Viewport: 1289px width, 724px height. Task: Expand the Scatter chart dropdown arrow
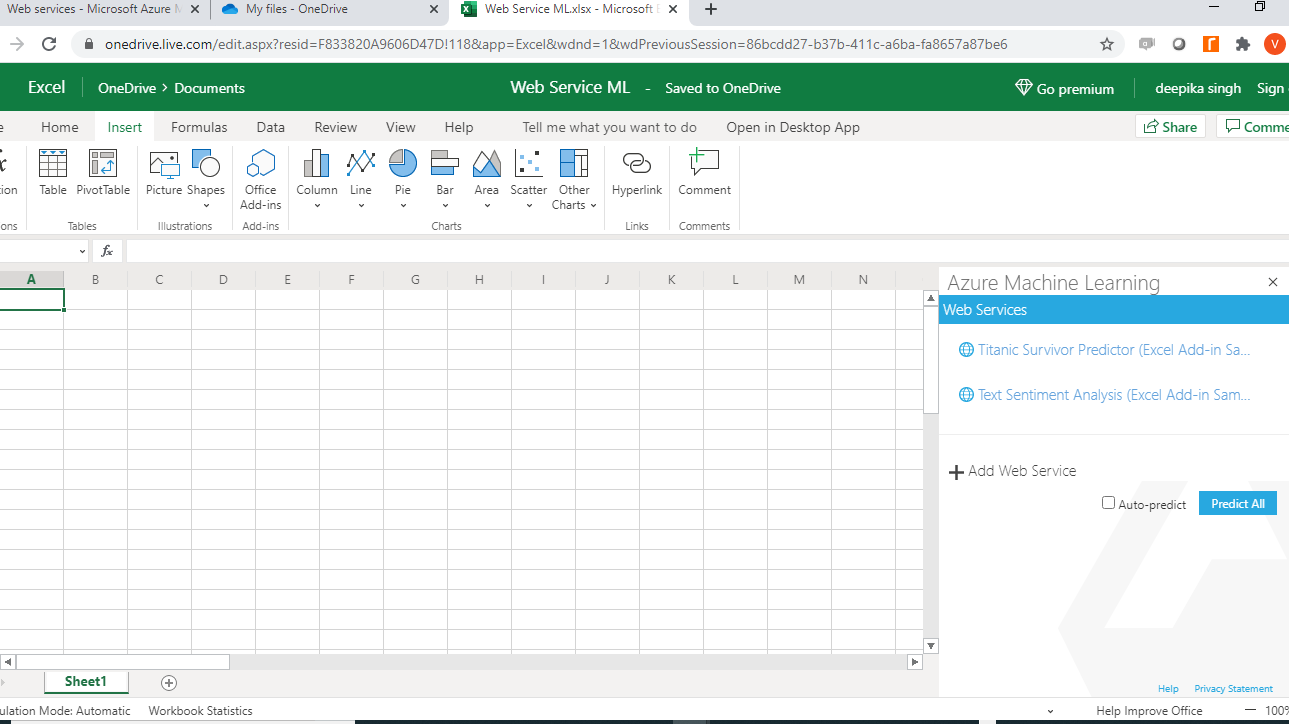pyautogui.click(x=529, y=206)
